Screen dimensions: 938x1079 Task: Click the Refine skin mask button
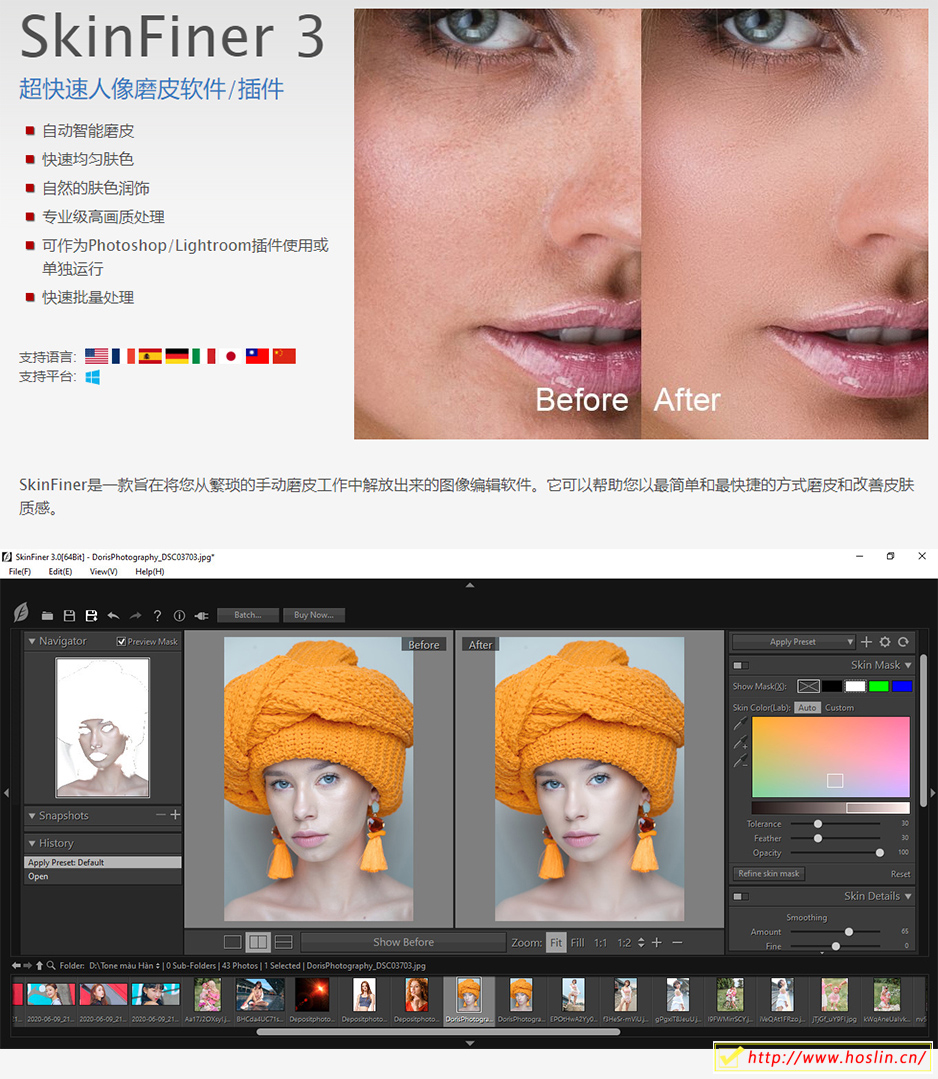pos(769,873)
